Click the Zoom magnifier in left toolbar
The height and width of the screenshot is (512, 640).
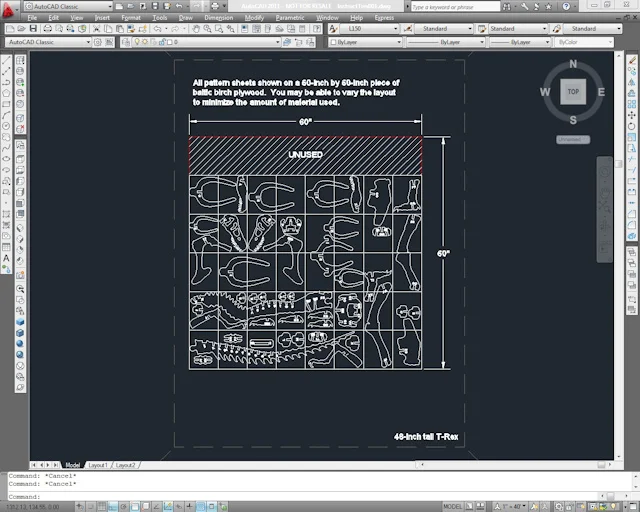pyautogui.click(x=20, y=289)
